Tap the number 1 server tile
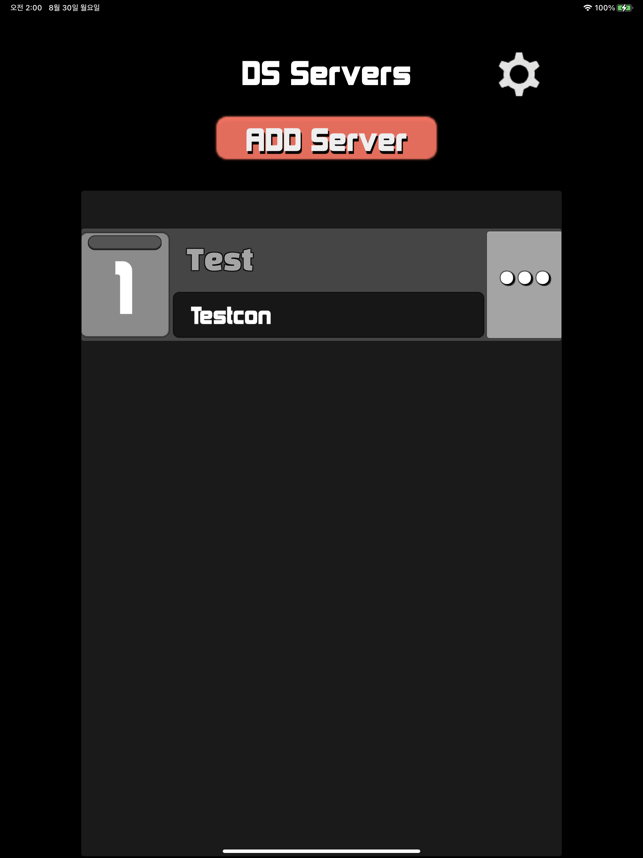Viewport: 643px width, 858px height. coord(125,285)
